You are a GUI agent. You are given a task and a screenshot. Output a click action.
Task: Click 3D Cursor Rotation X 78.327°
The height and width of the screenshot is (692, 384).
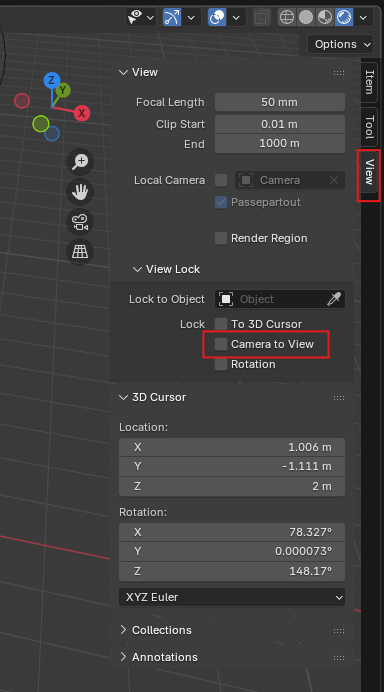click(232, 532)
